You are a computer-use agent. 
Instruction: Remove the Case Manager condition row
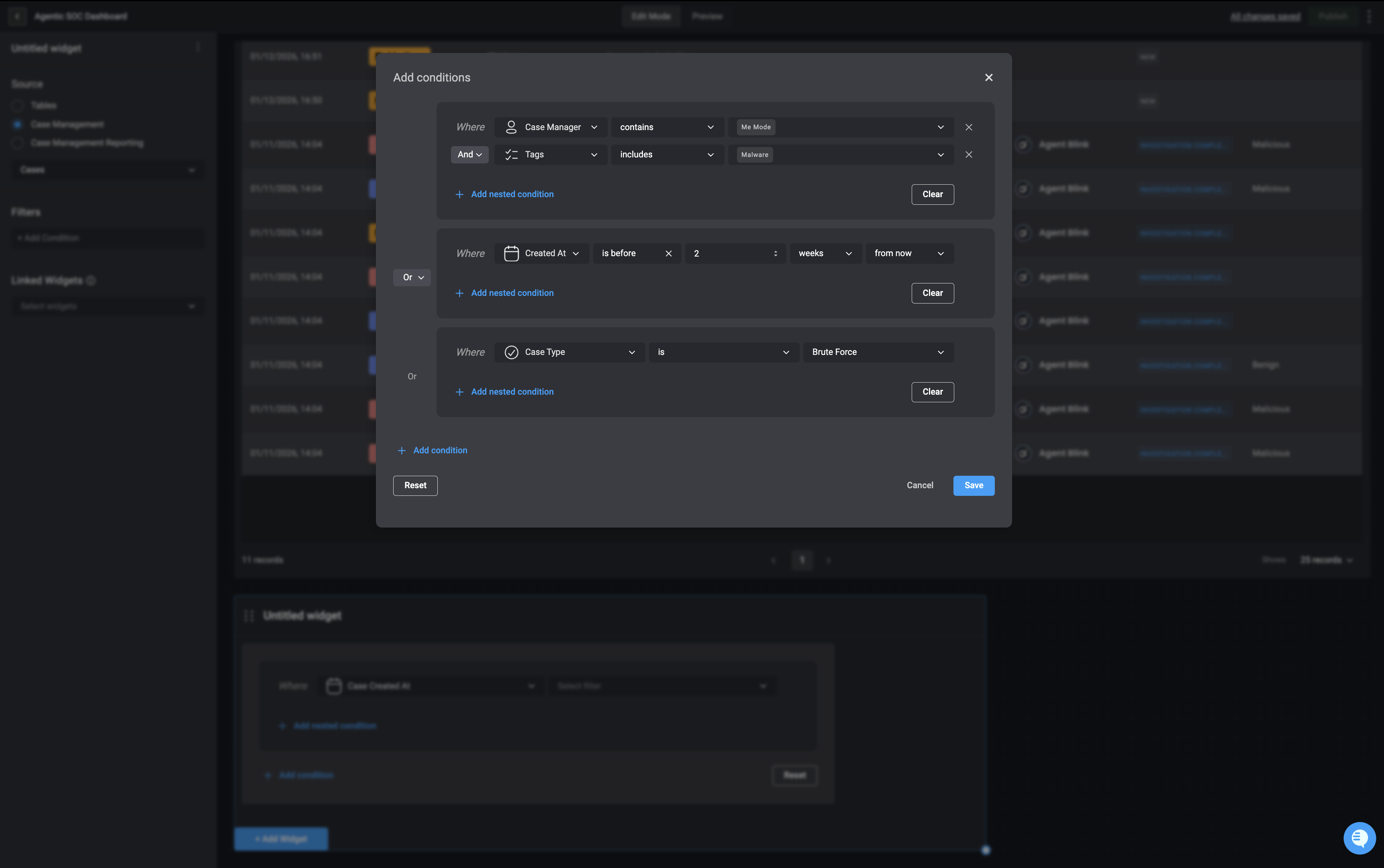coord(968,127)
